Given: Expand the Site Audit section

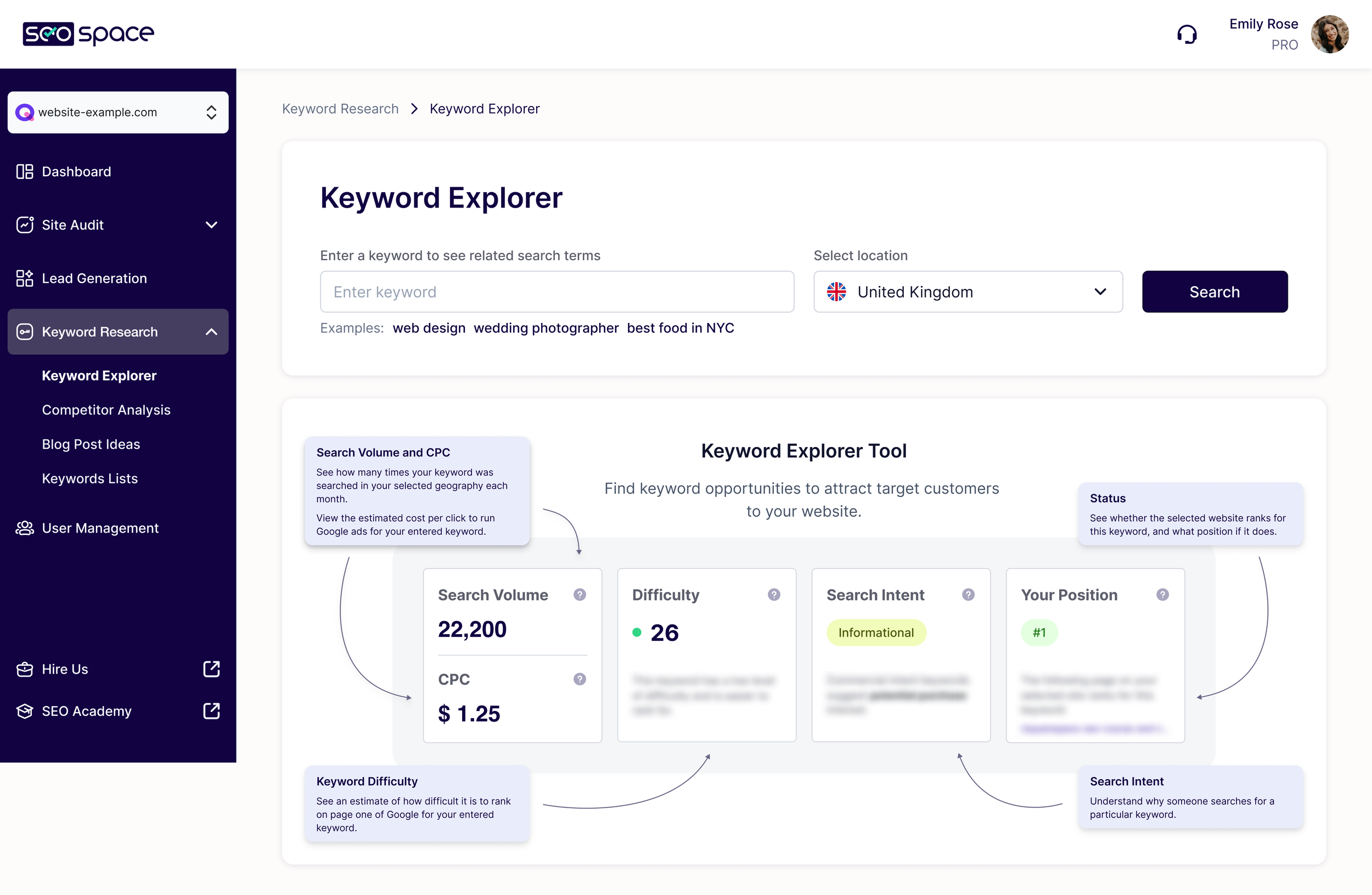Looking at the screenshot, I should pos(211,225).
